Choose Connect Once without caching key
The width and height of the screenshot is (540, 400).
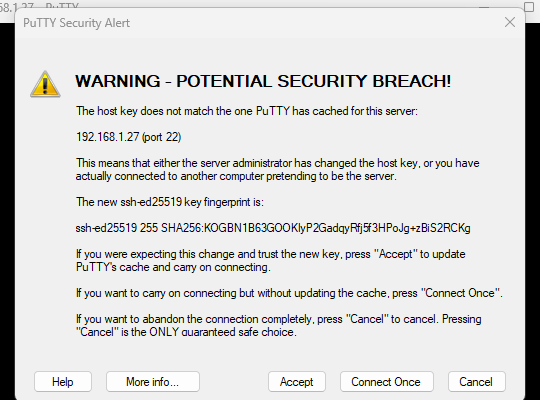pos(386,382)
